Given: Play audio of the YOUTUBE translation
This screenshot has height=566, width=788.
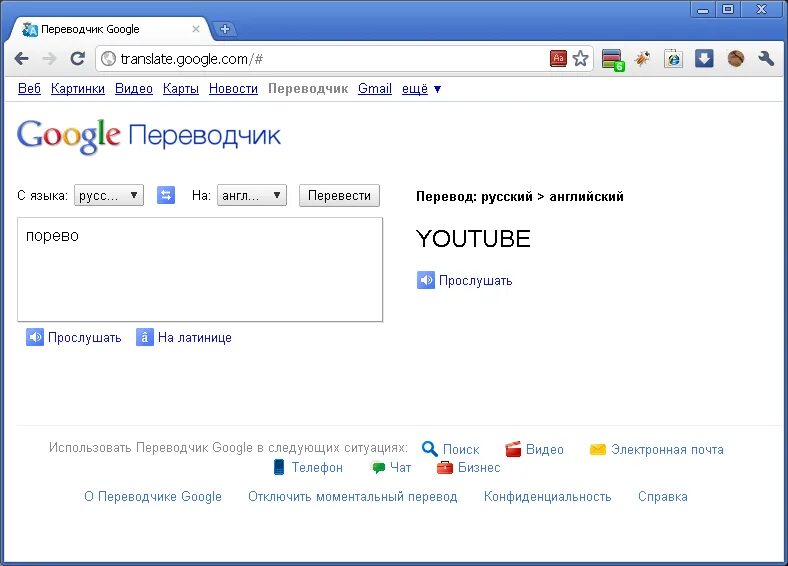Looking at the screenshot, I should pyautogui.click(x=426, y=280).
